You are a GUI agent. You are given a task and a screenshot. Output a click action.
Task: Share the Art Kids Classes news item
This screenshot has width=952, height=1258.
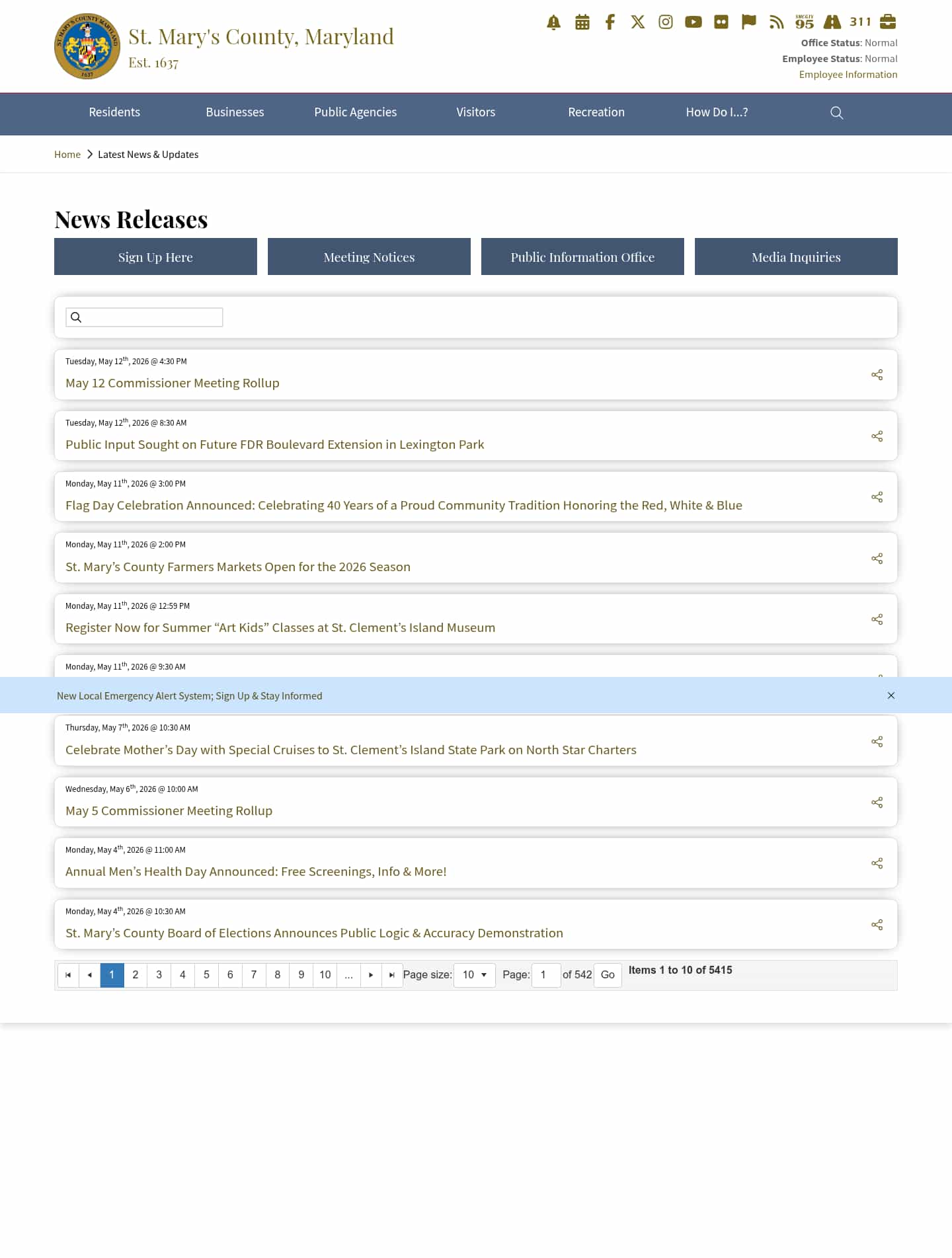point(877,619)
